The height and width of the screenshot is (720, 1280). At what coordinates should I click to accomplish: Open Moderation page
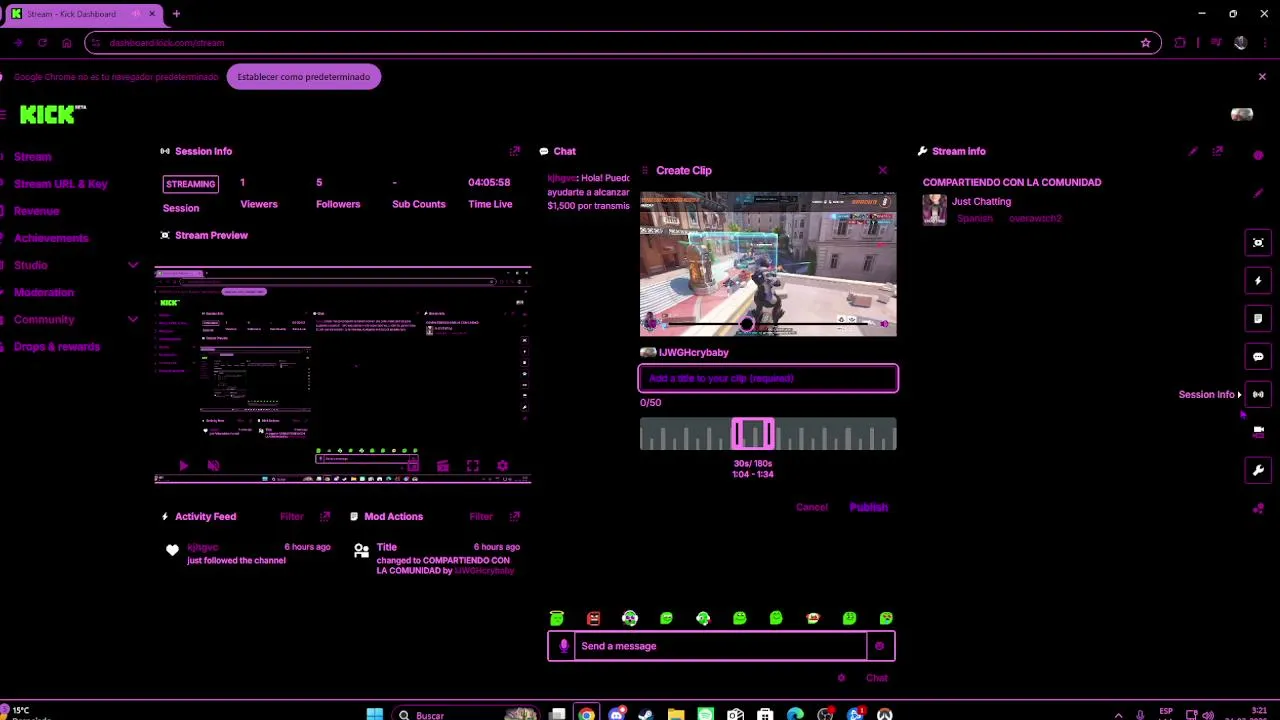click(x=44, y=292)
